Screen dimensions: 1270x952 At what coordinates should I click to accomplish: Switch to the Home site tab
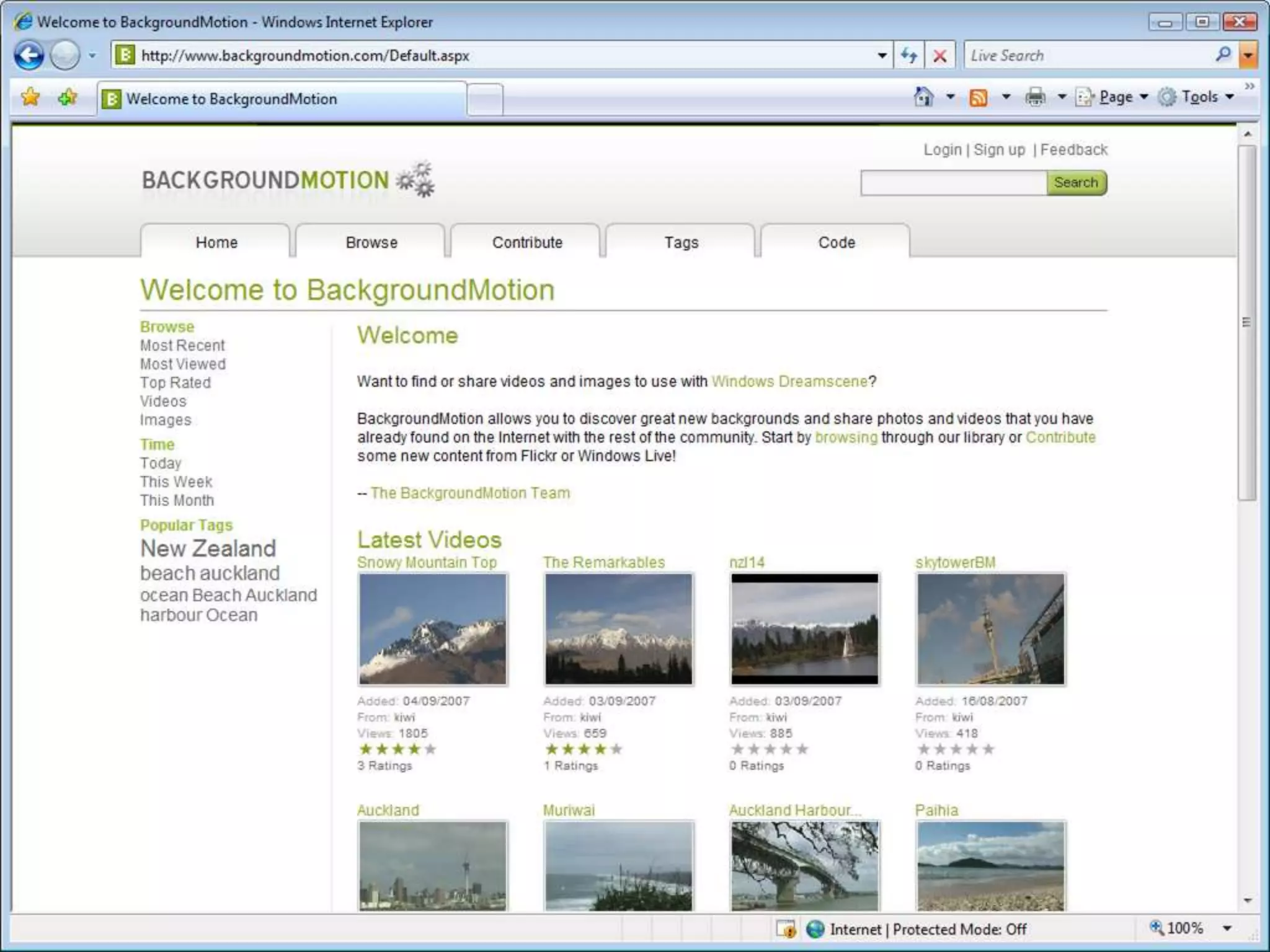pos(216,242)
